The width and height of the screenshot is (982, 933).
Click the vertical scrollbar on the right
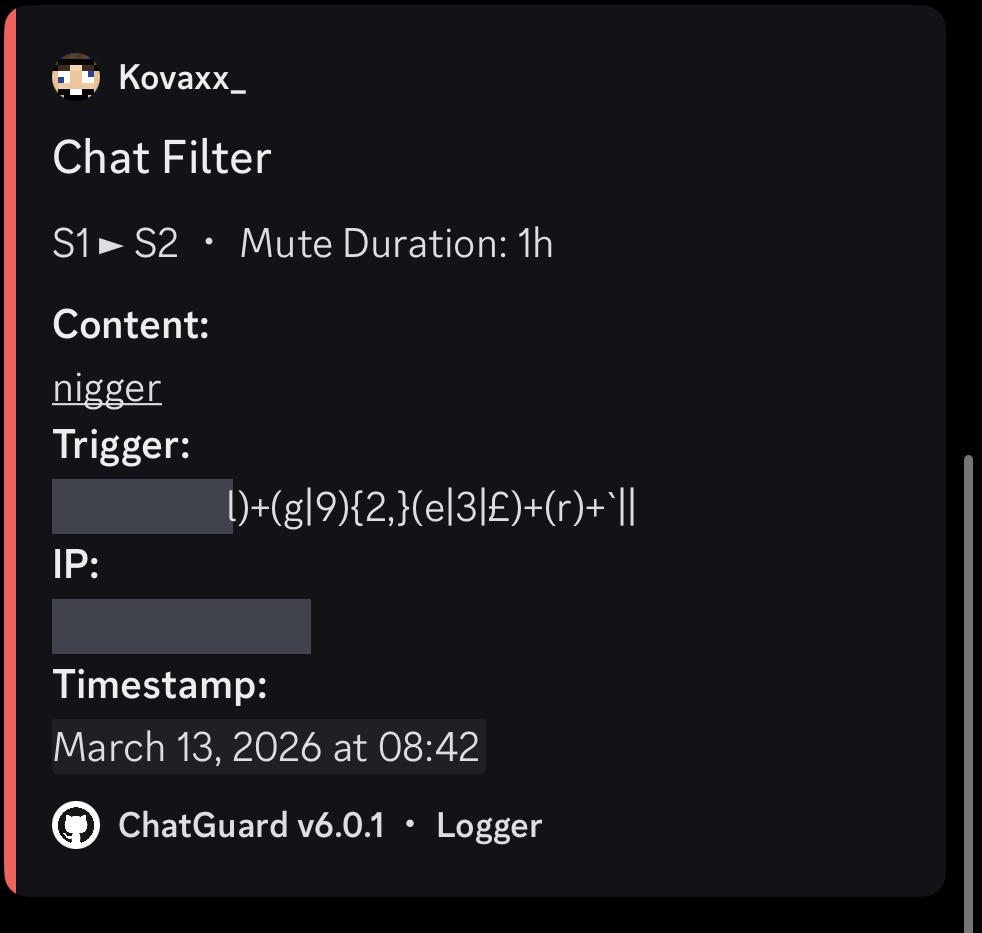pyautogui.click(x=968, y=690)
